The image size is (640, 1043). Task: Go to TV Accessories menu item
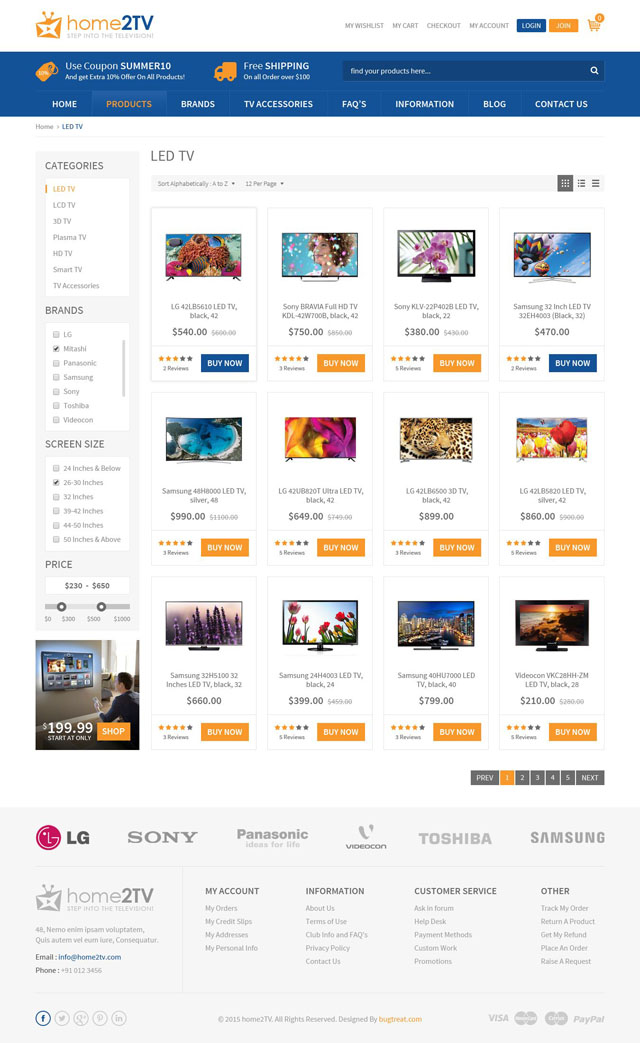[x=278, y=104]
